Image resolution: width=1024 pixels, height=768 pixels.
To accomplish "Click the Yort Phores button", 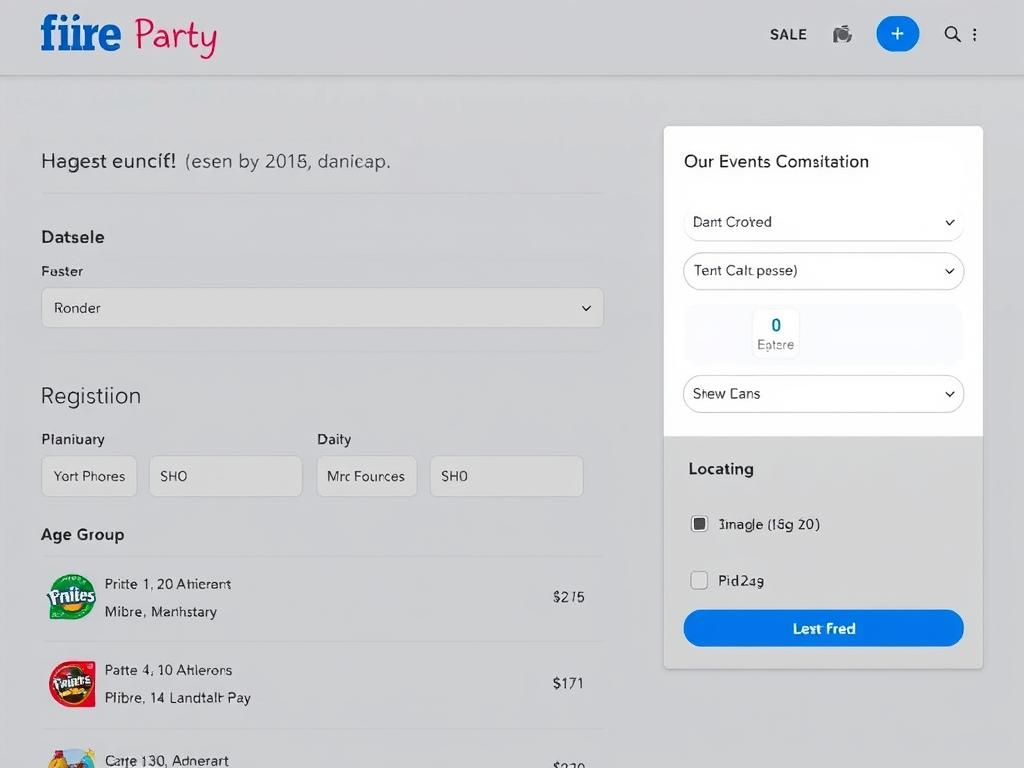I will click(x=89, y=476).
